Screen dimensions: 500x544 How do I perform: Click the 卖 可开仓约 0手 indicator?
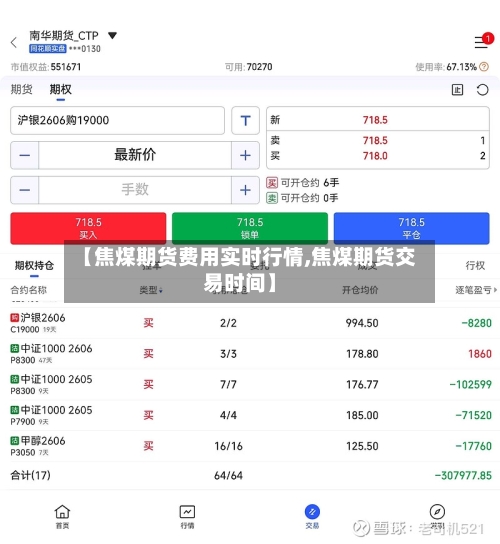[303, 198]
